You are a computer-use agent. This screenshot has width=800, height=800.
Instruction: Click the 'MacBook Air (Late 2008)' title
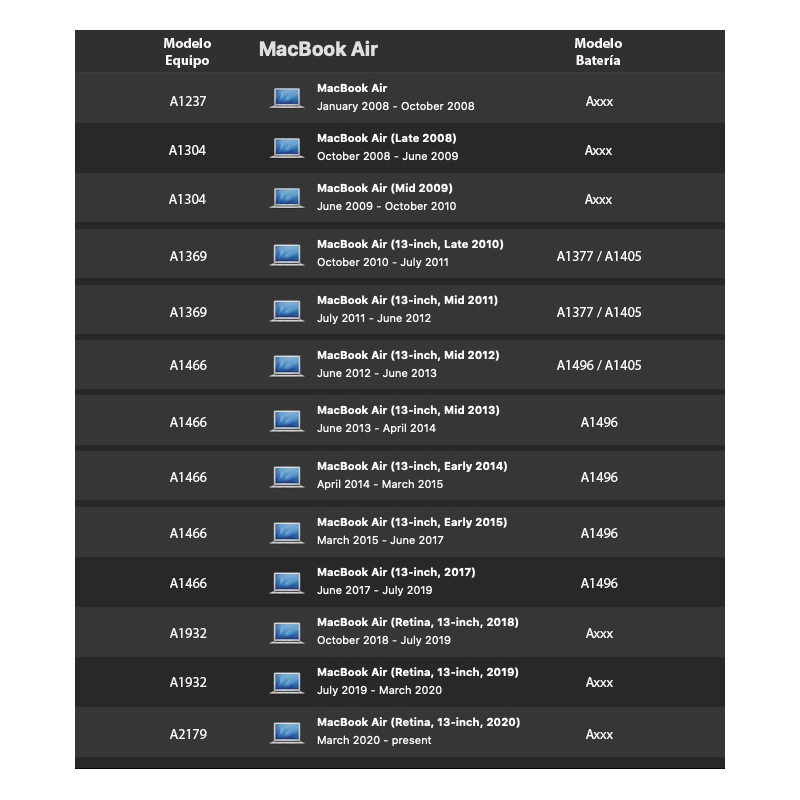coord(387,138)
